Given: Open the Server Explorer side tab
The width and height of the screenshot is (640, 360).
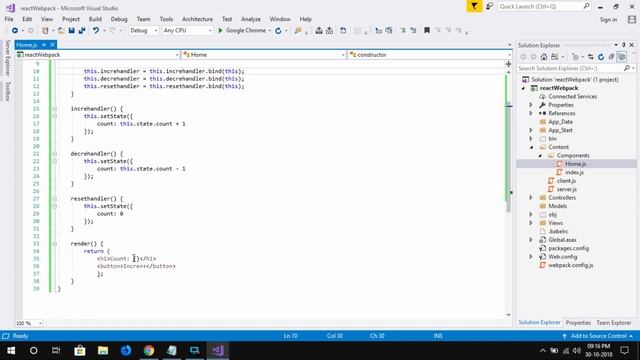Looking at the screenshot, I should (7, 58).
